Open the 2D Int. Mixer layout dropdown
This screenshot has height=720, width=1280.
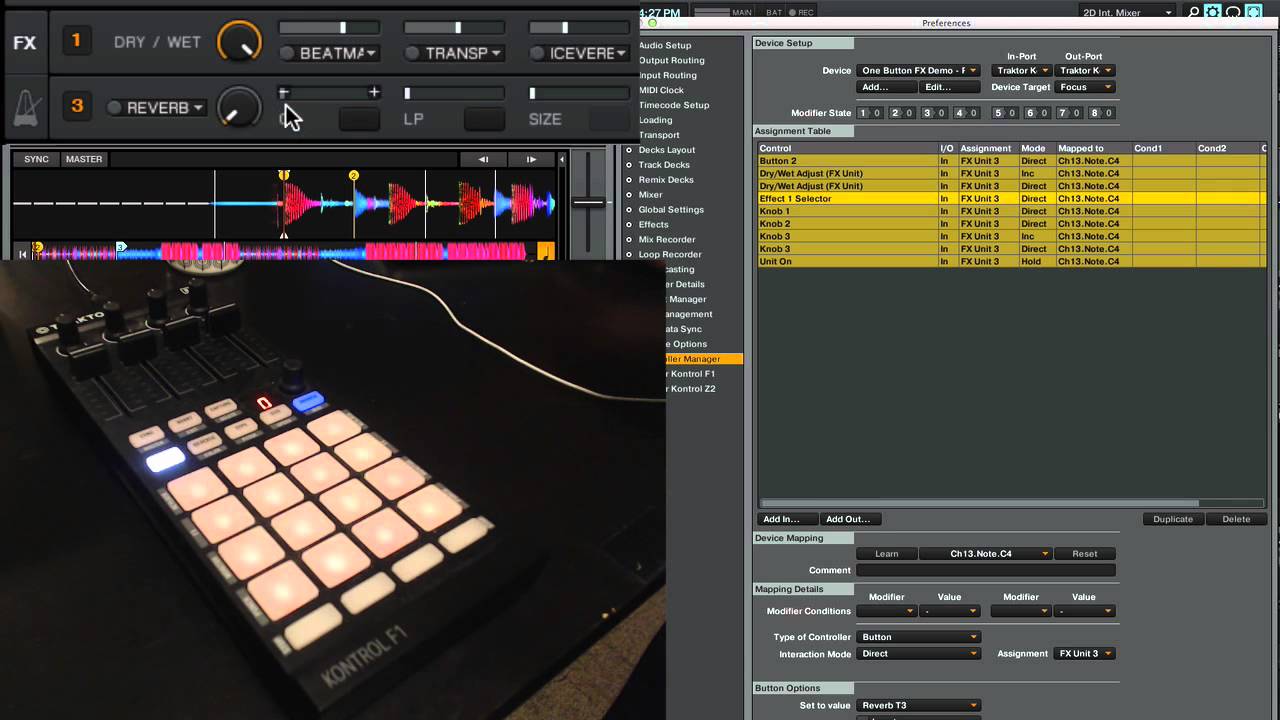[x=1127, y=12]
